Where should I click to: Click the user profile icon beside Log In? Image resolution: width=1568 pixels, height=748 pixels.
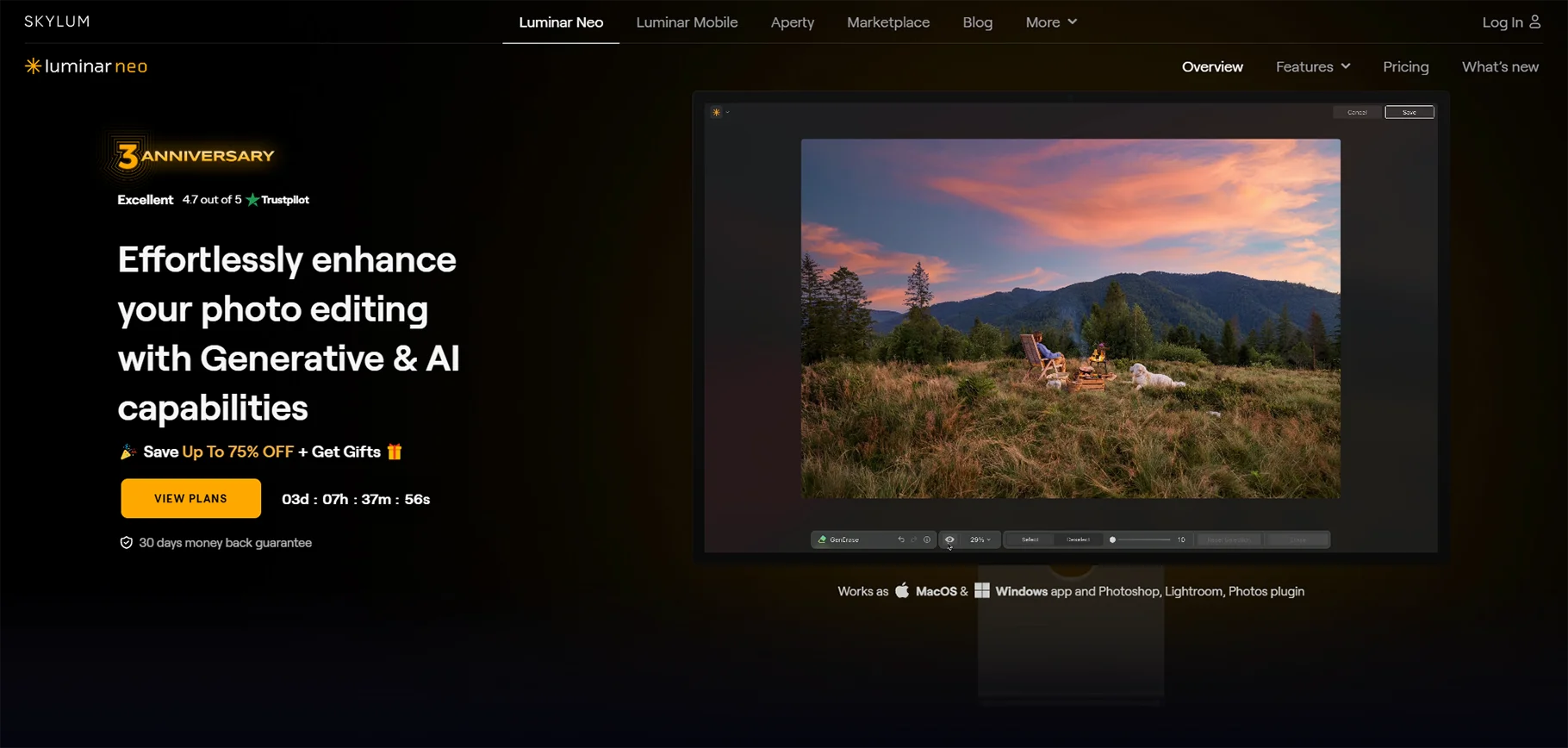pos(1534,22)
